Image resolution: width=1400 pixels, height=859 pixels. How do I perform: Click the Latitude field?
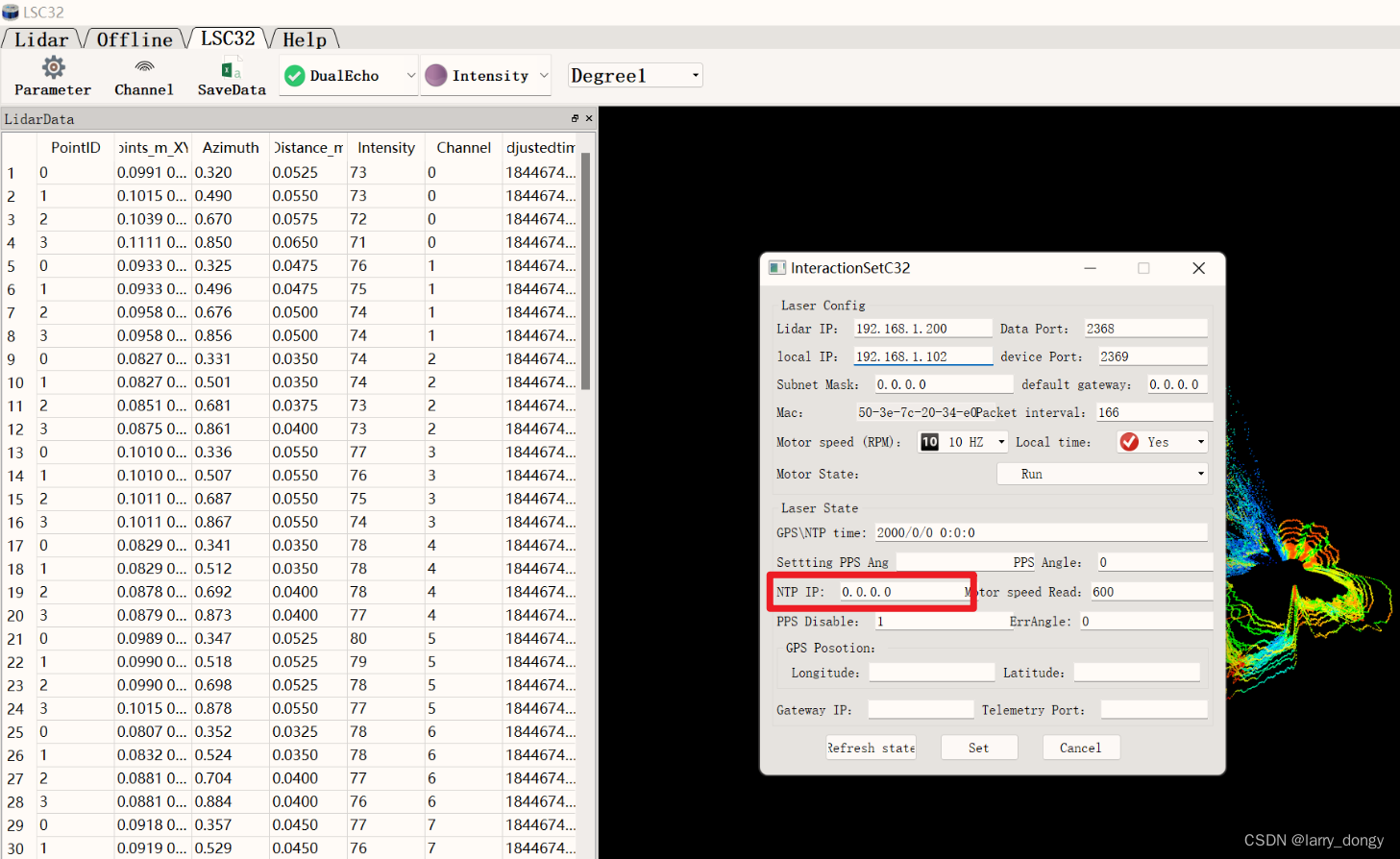tap(1137, 673)
